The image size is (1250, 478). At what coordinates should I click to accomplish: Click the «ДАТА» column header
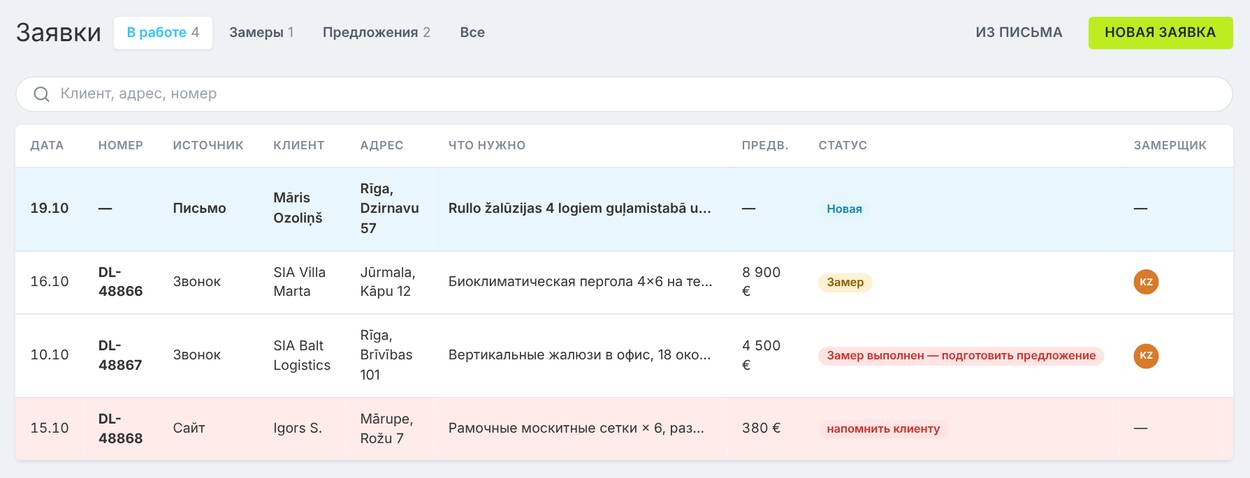tap(47, 145)
